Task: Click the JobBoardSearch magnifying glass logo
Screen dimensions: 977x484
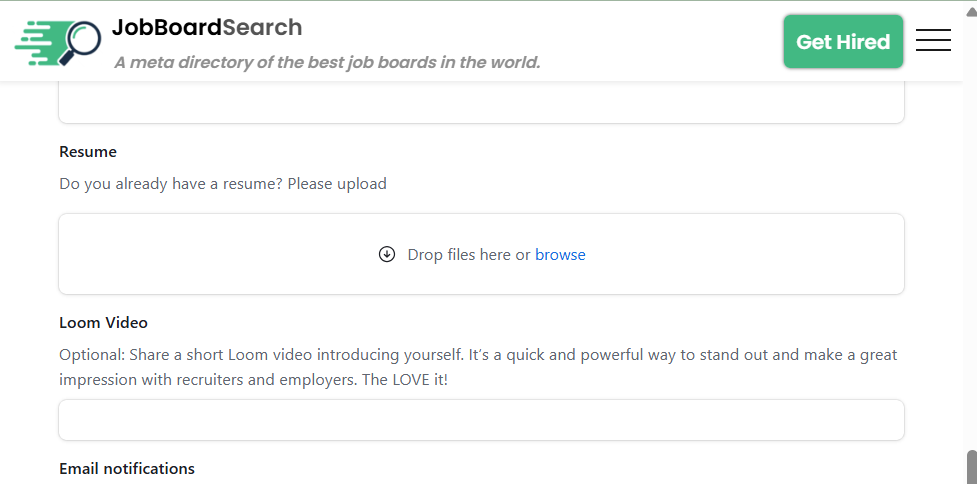Action: point(58,42)
